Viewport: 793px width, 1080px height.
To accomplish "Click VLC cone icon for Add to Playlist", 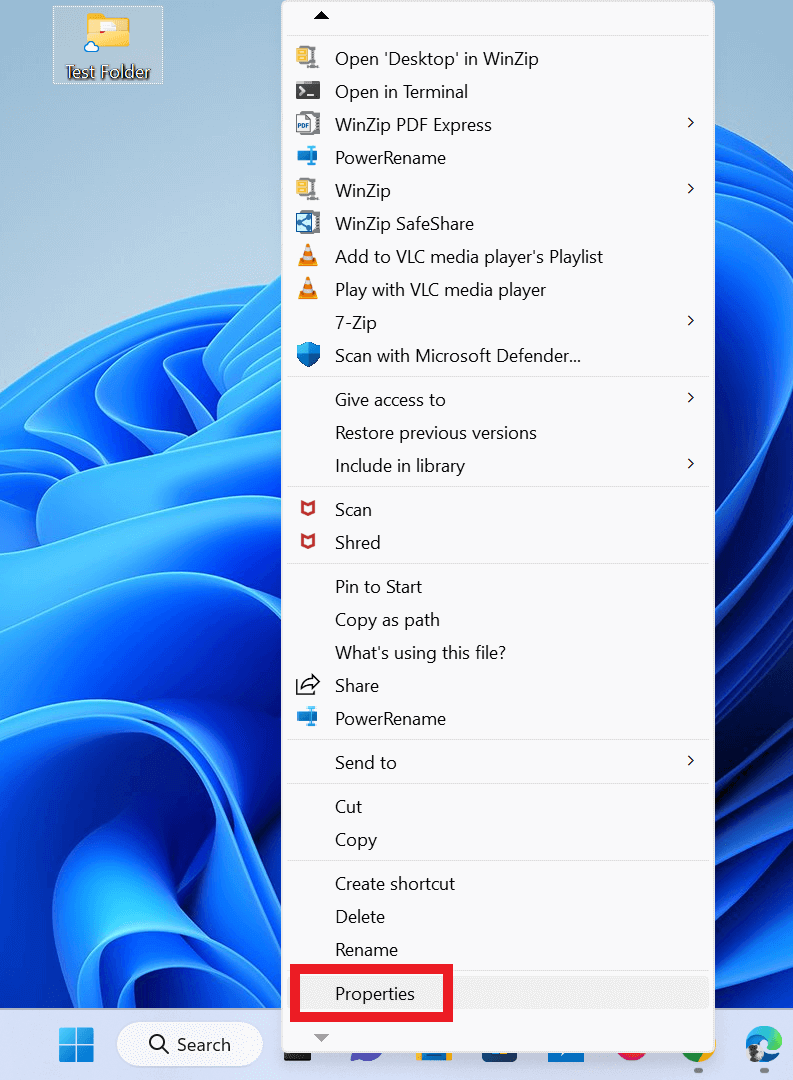I will 307,256.
